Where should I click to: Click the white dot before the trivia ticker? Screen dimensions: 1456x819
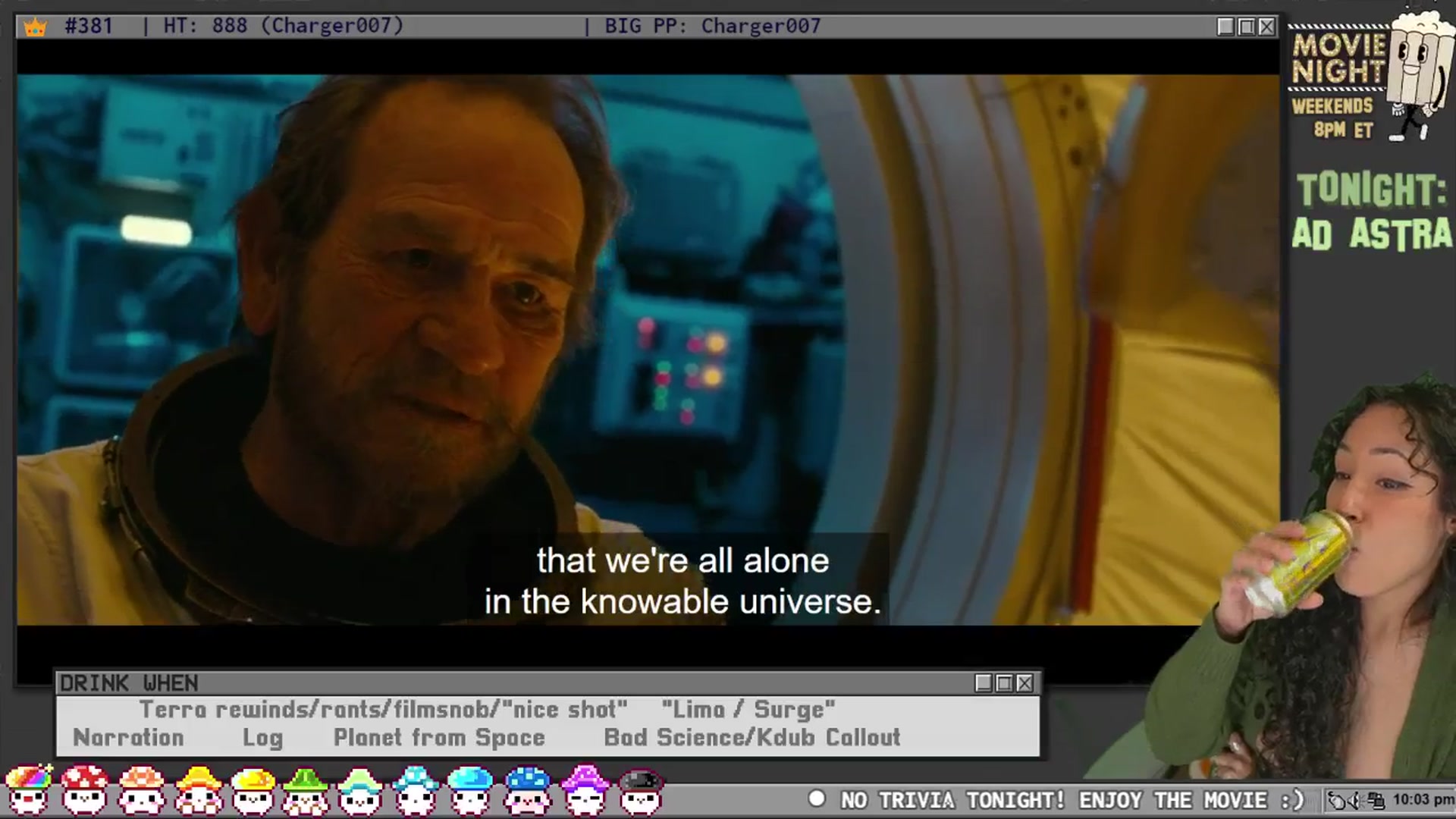tap(817, 799)
